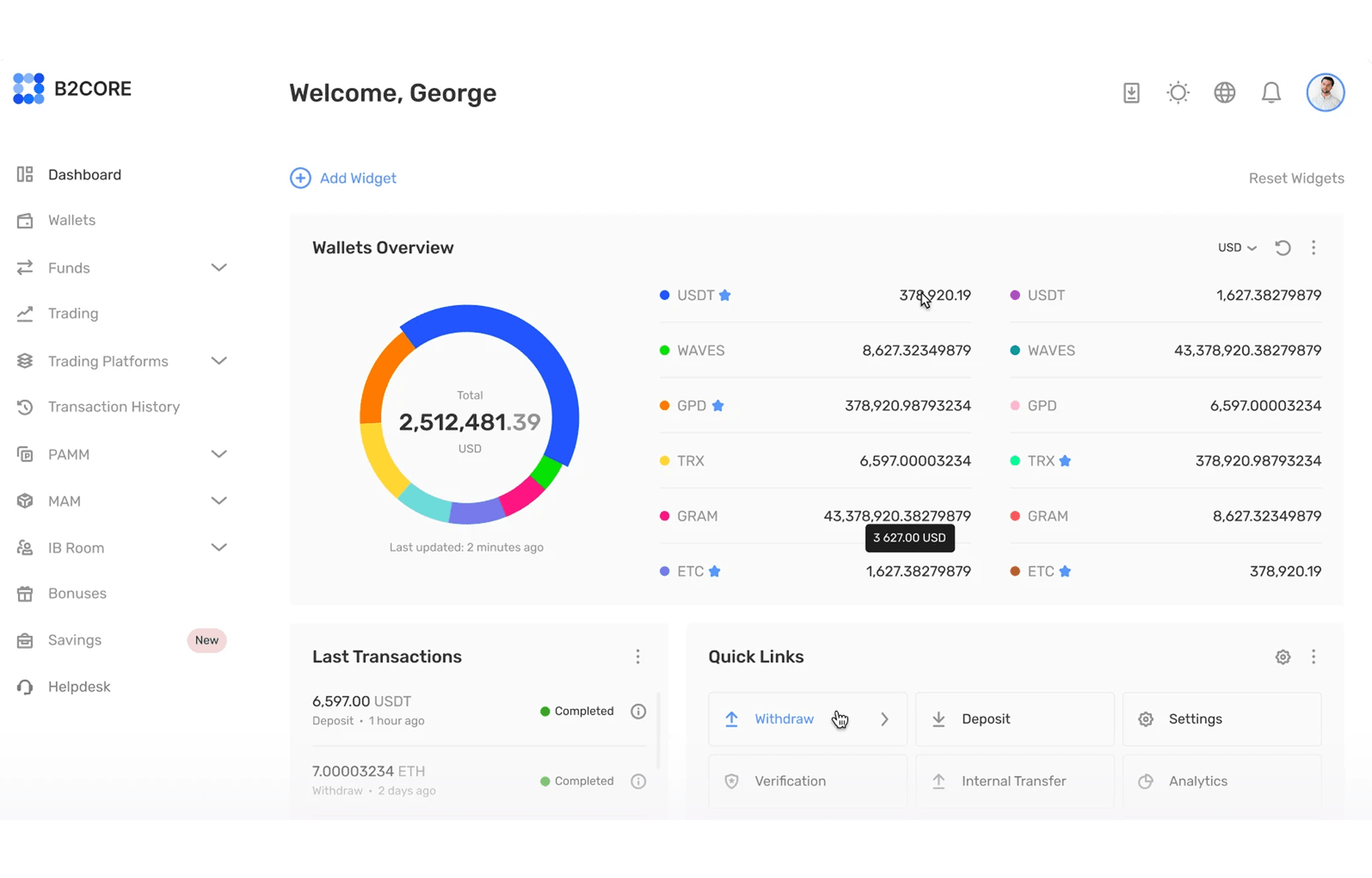Open Wallets from the sidebar
The width and height of the screenshot is (1372, 878).
[x=71, y=220]
